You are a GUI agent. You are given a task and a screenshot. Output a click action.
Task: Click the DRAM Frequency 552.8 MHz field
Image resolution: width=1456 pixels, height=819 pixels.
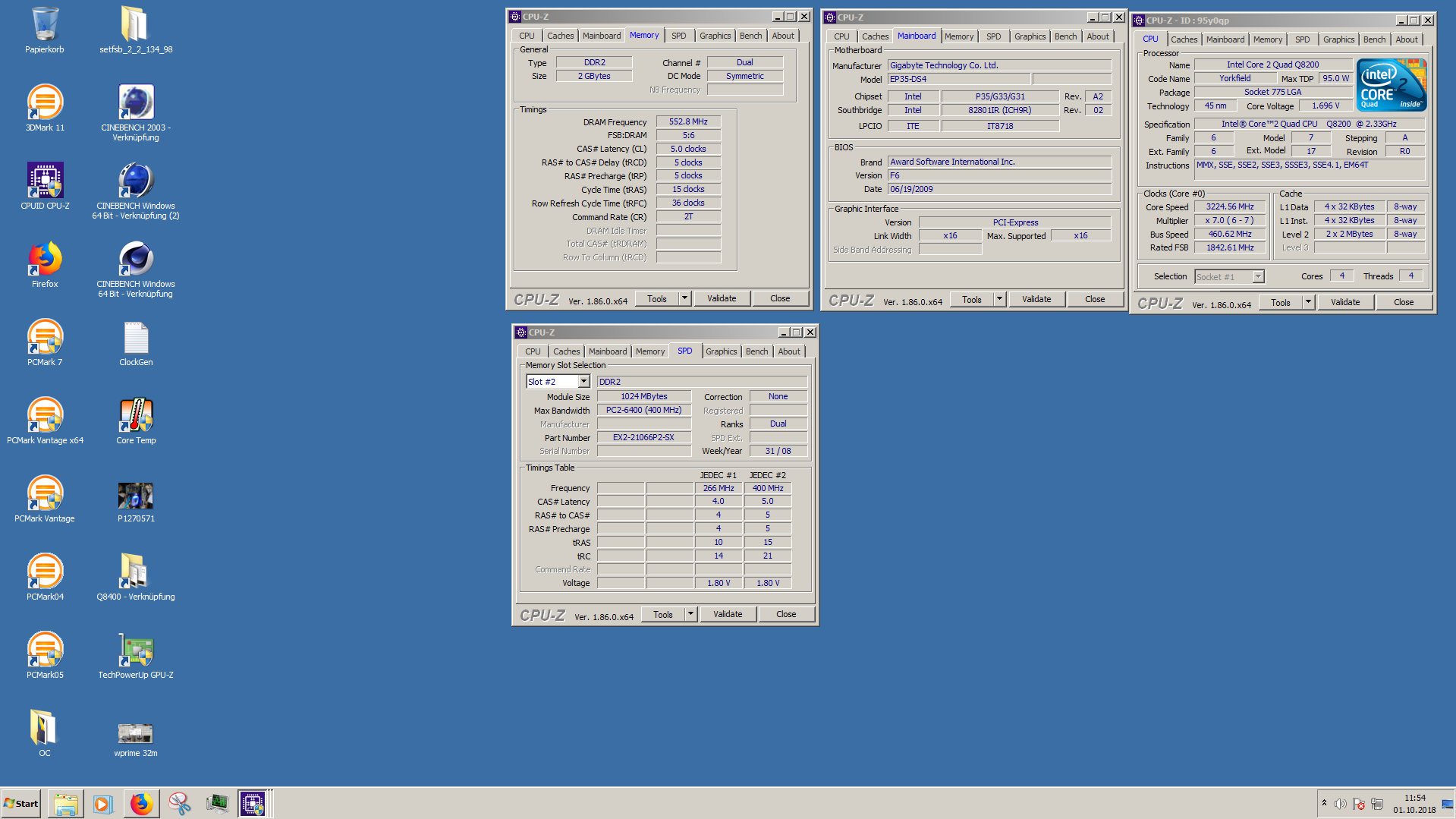tap(688, 121)
